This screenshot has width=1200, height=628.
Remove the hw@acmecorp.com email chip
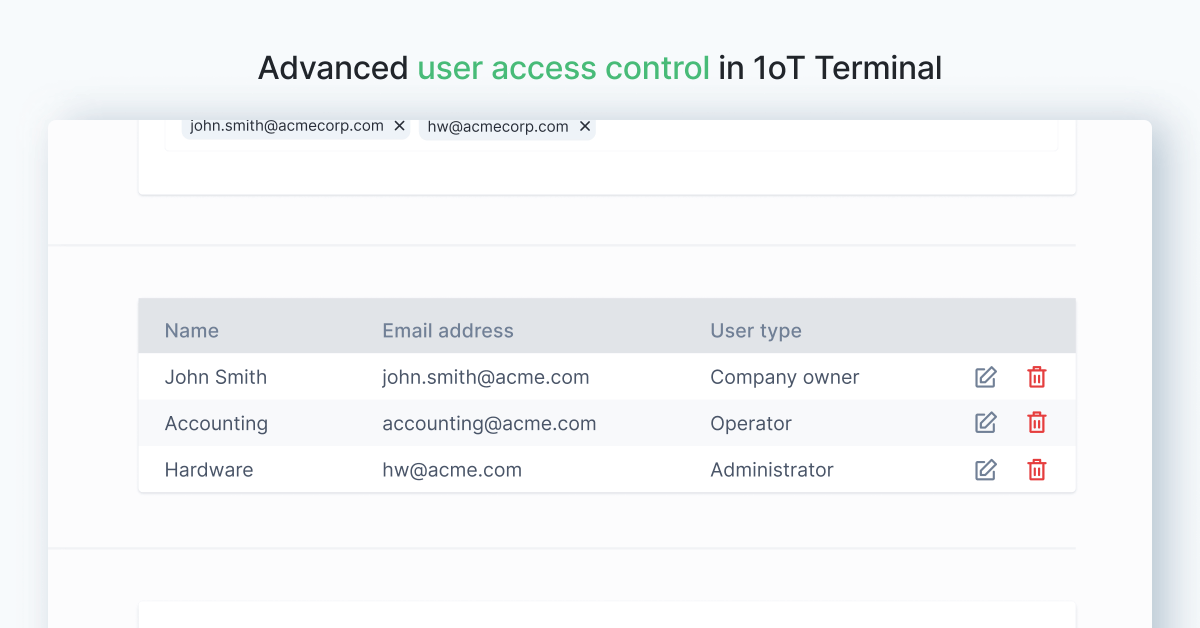point(585,126)
